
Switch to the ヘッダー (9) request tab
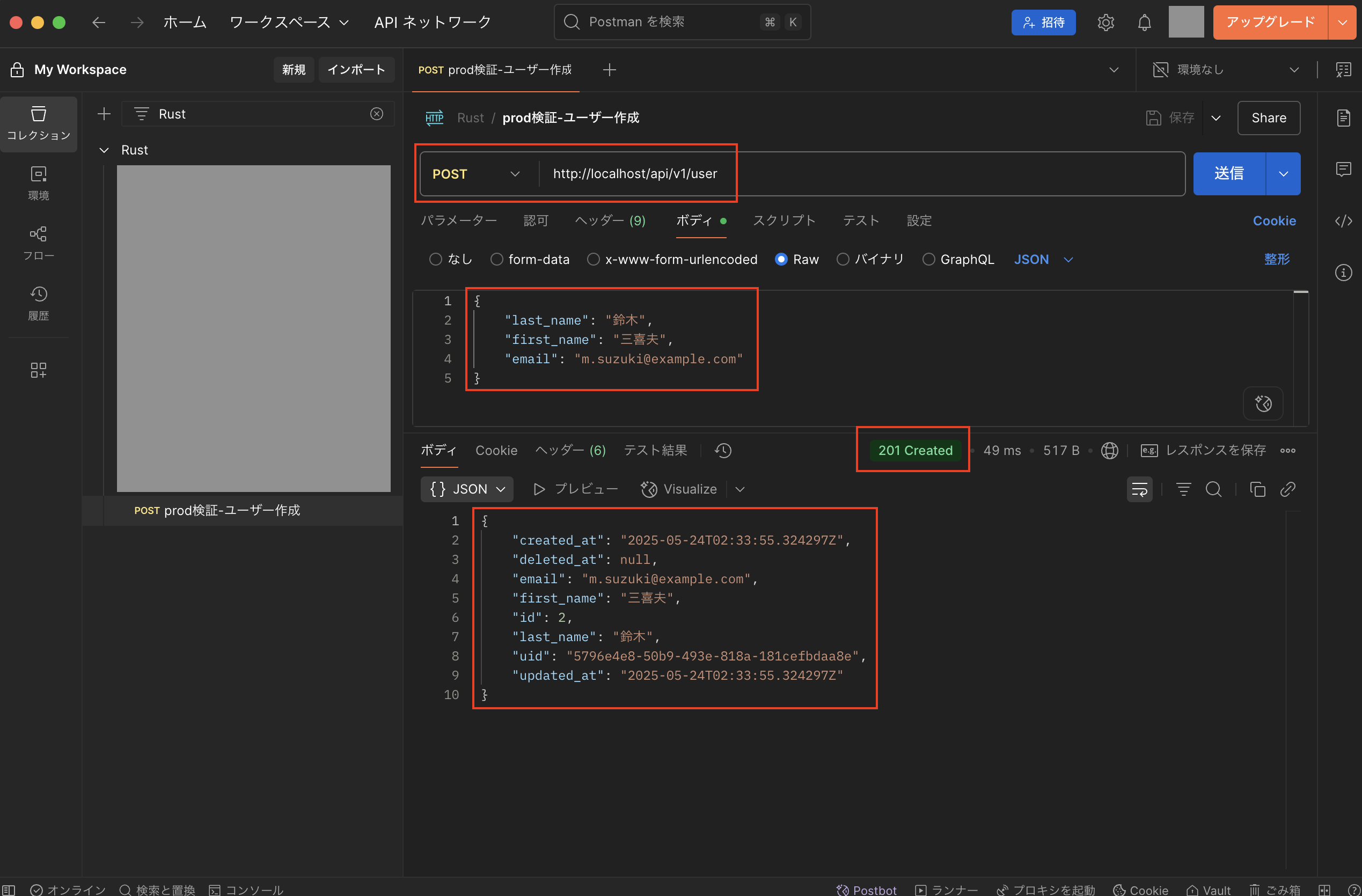(x=610, y=221)
